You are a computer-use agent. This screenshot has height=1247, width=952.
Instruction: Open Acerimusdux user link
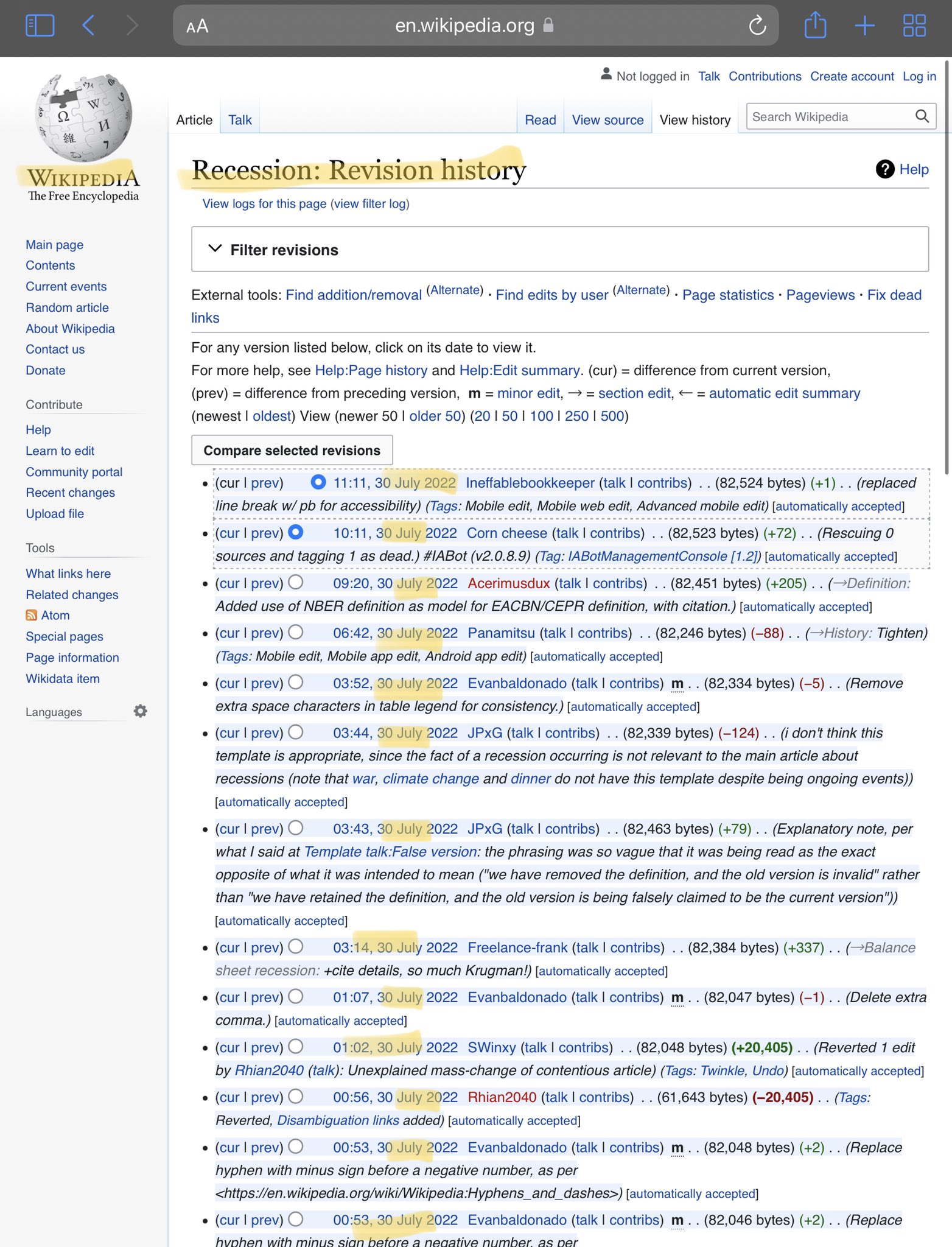pos(509,583)
